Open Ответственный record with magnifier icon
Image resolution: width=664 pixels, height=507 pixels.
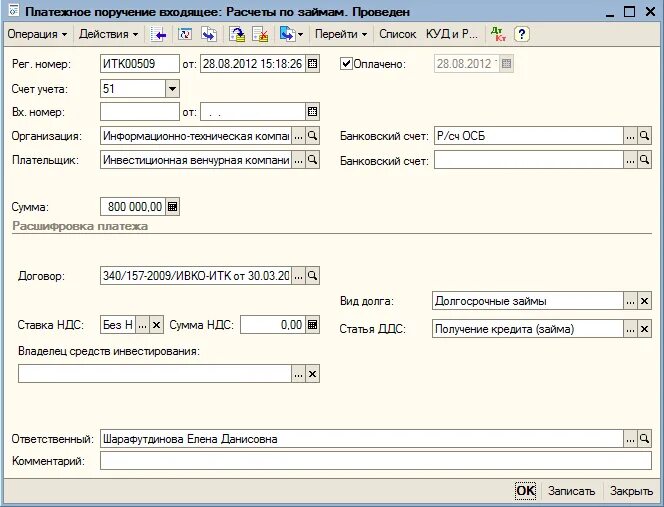coord(645,439)
